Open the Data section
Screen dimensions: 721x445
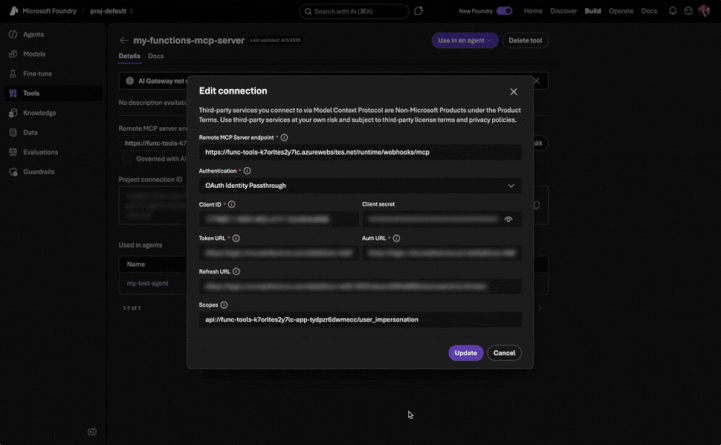[x=30, y=132]
